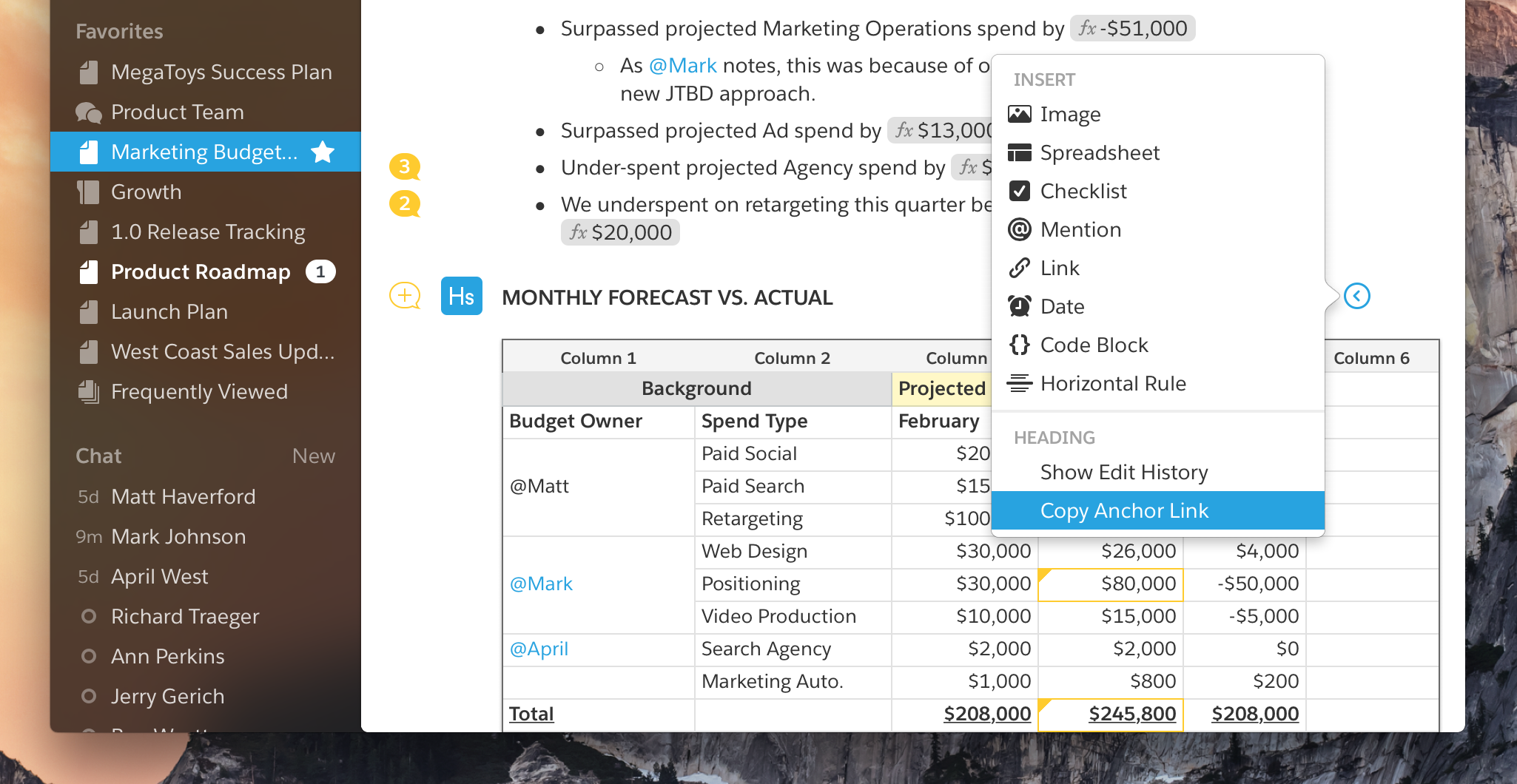This screenshot has height=784, width=1517.
Task: Click the @Mark mention in the table
Action: pyautogui.click(x=541, y=584)
